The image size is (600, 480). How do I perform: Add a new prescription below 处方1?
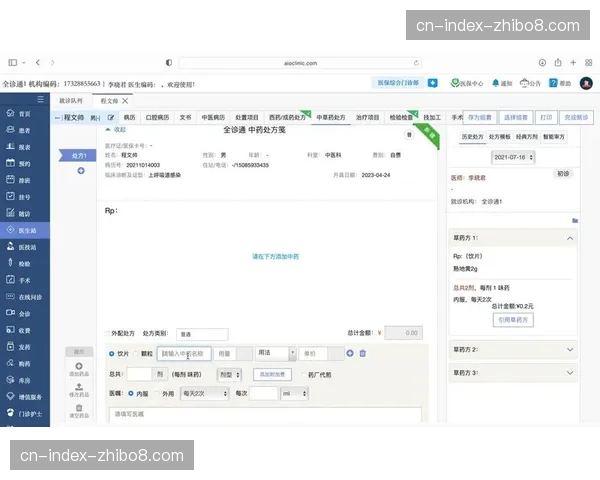point(81,171)
